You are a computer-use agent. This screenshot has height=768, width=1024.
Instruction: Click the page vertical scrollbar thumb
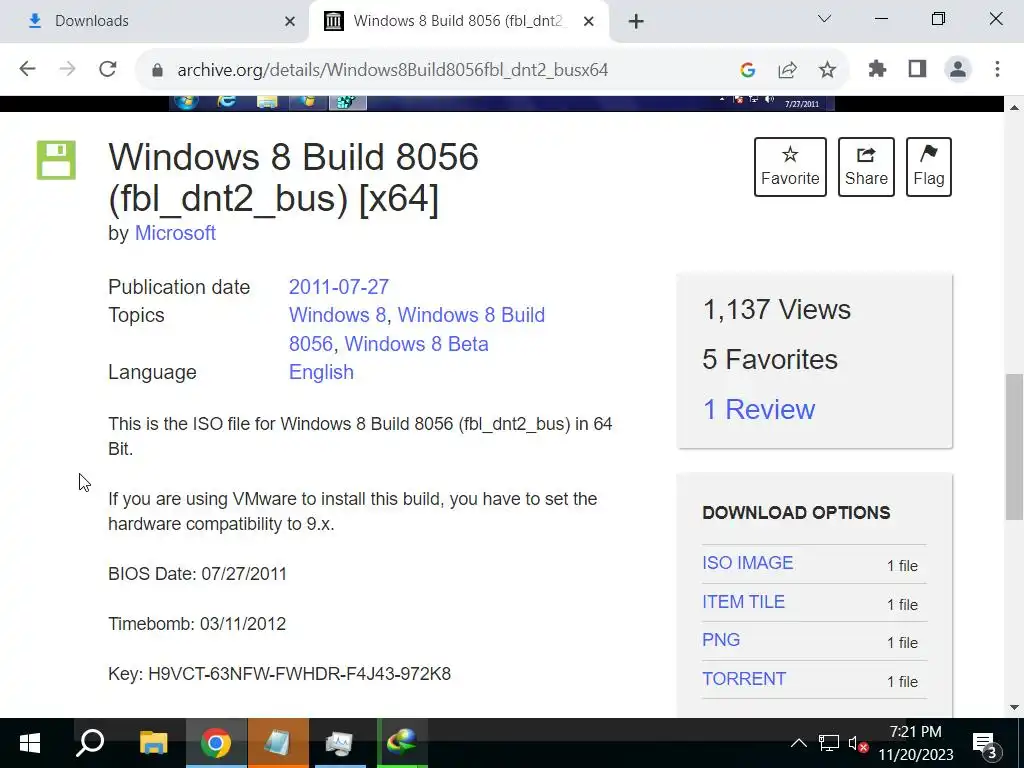[x=1014, y=447]
